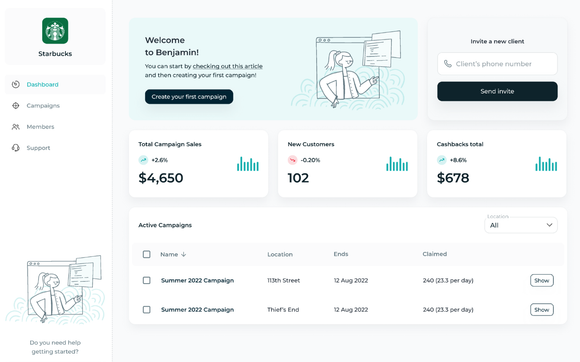Click the bar chart in Cashbacks total card
580x362 pixels.
tap(546, 164)
